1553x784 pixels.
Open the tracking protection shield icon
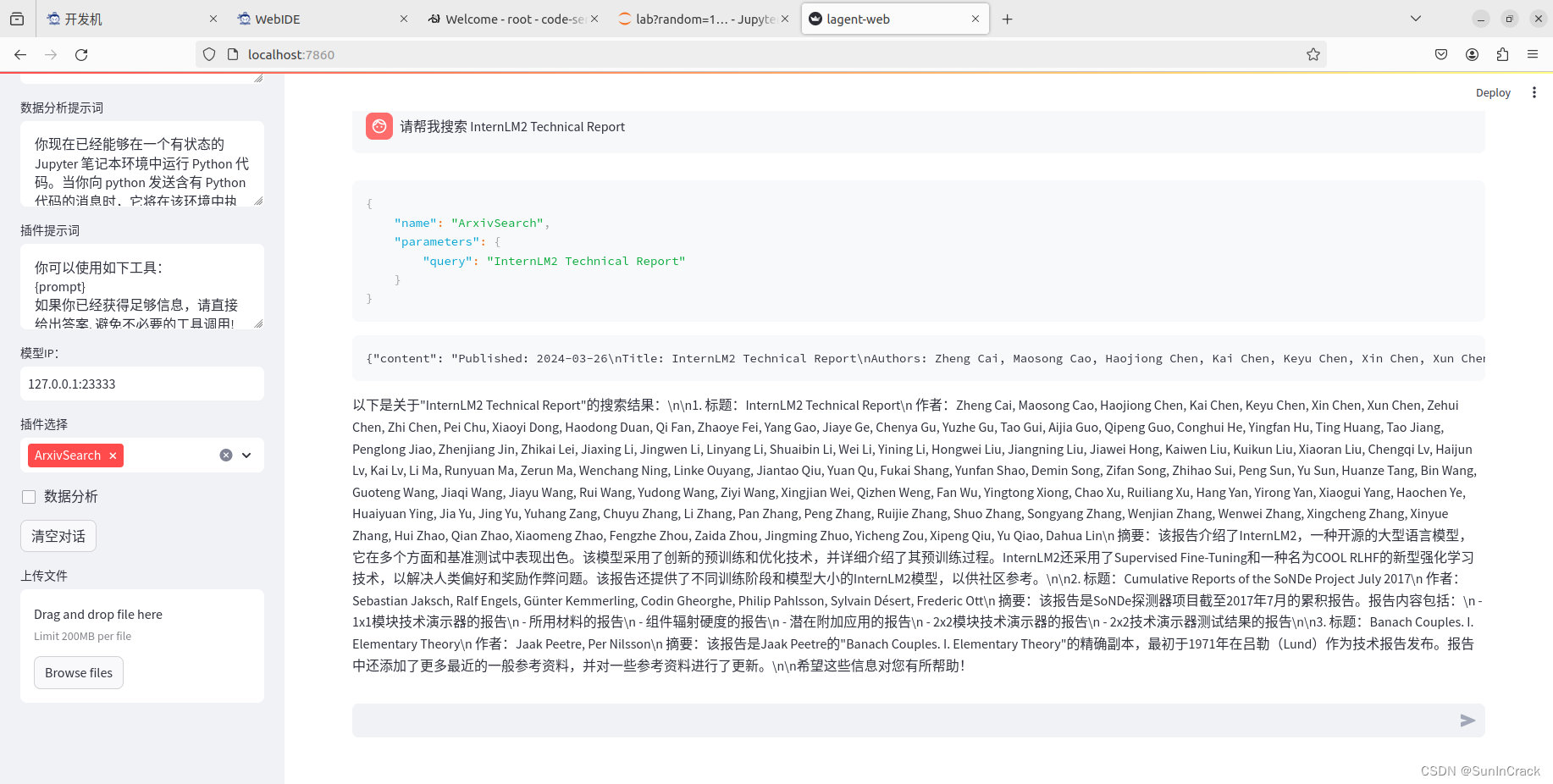tap(209, 54)
